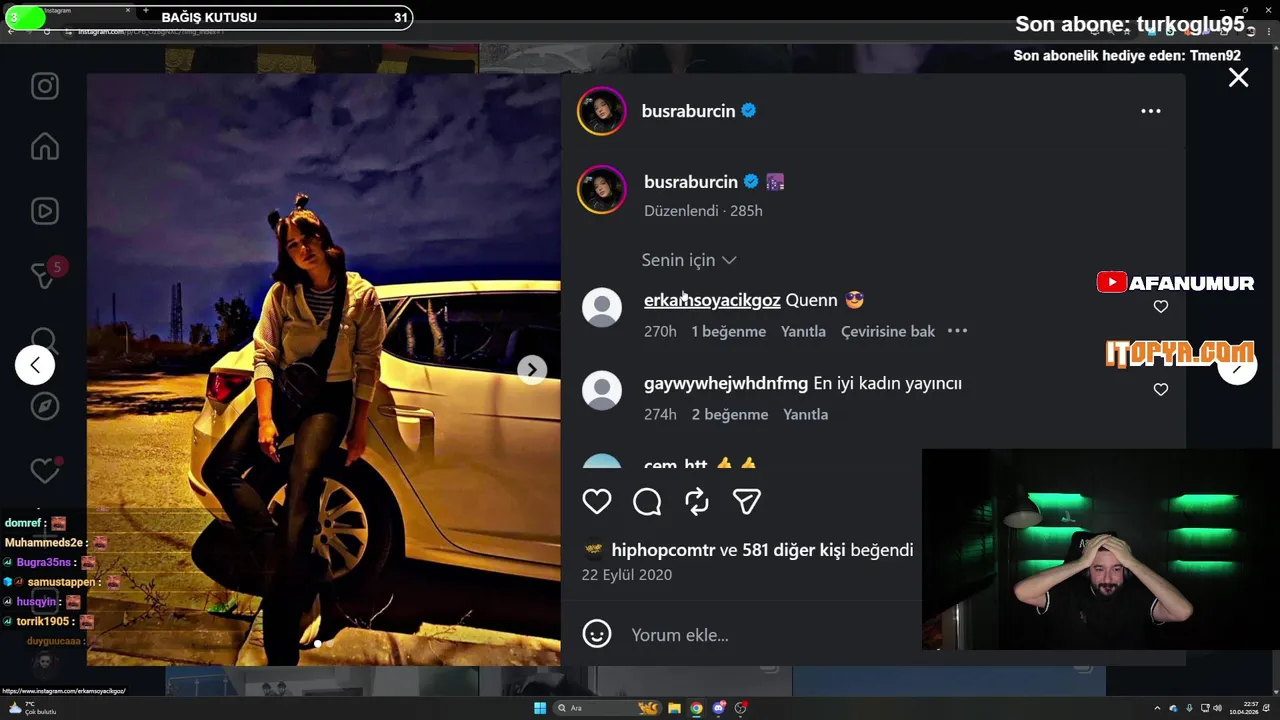Open Google Chrome from the taskbar

(x=696, y=708)
